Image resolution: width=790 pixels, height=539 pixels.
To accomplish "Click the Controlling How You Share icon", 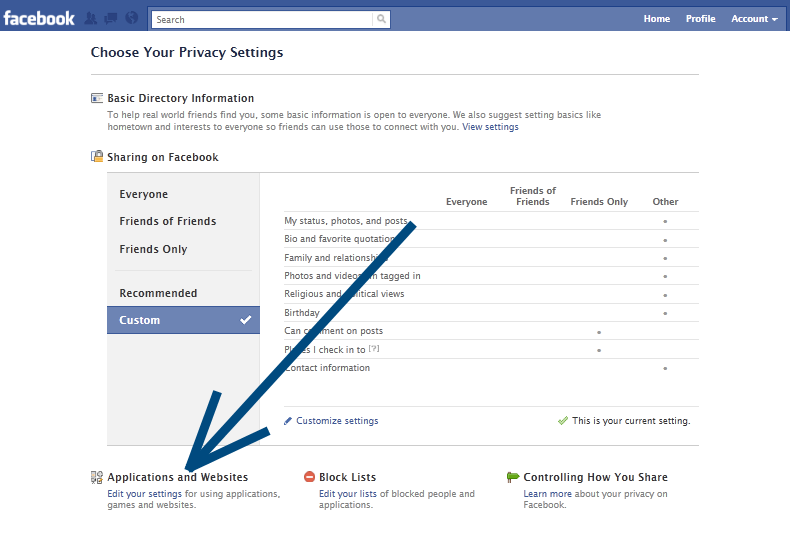I will (x=513, y=478).
